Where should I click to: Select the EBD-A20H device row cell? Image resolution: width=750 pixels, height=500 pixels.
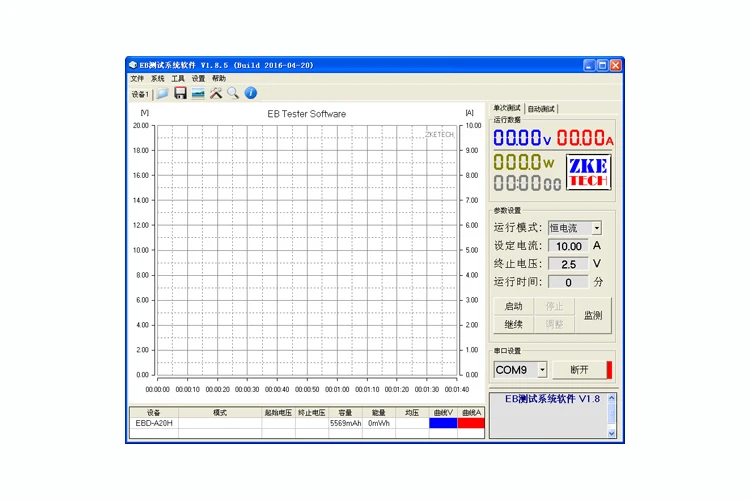pyautogui.click(x=154, y=423)
